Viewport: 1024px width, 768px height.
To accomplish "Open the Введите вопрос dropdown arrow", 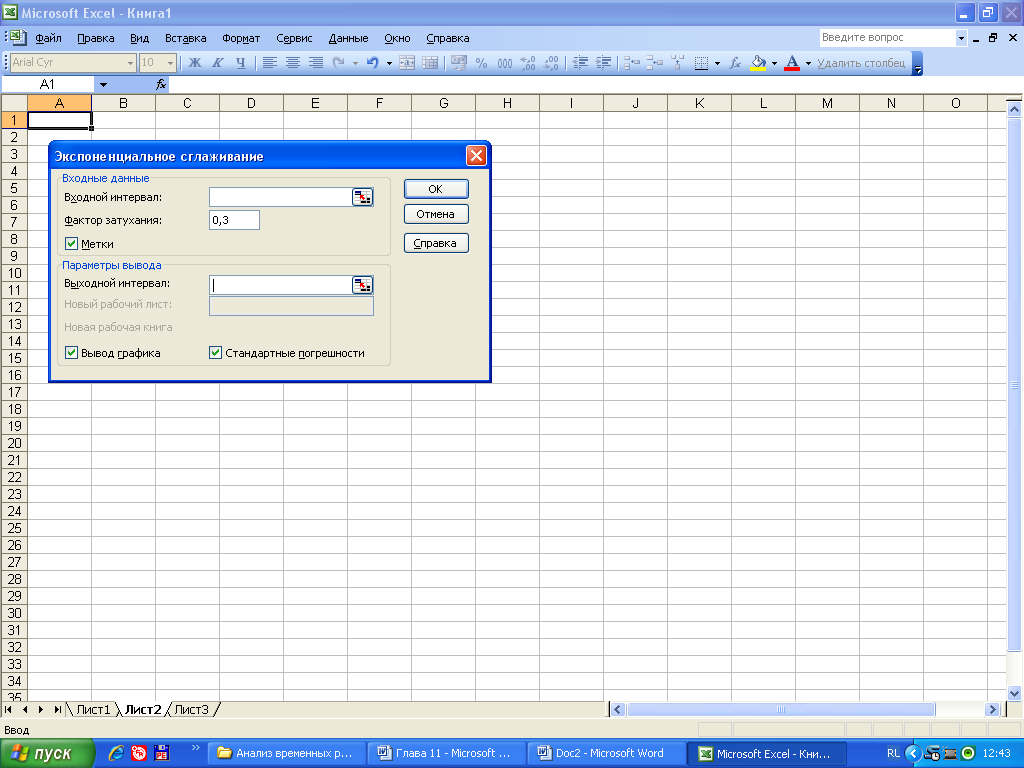I will (x=961, y=38).
